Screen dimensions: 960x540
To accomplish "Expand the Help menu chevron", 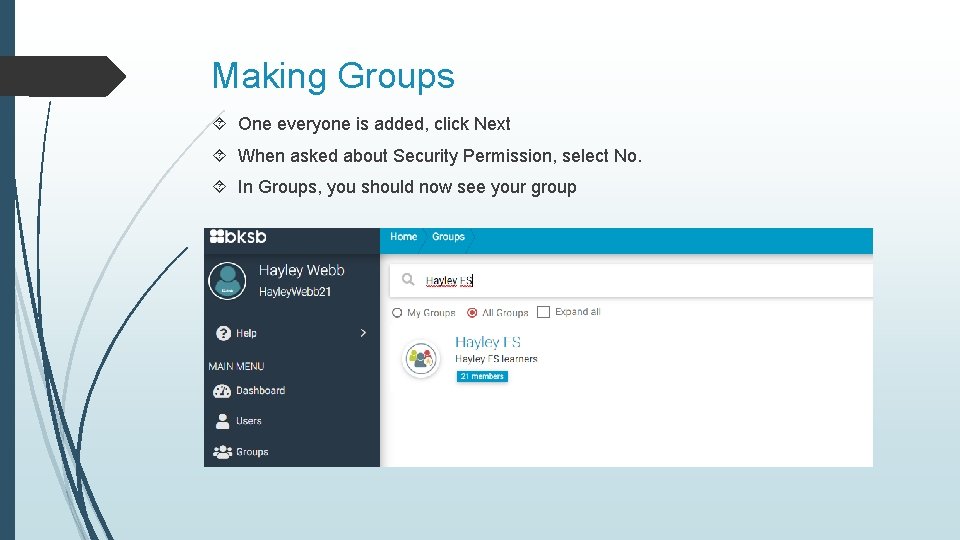I will (363, 332).
